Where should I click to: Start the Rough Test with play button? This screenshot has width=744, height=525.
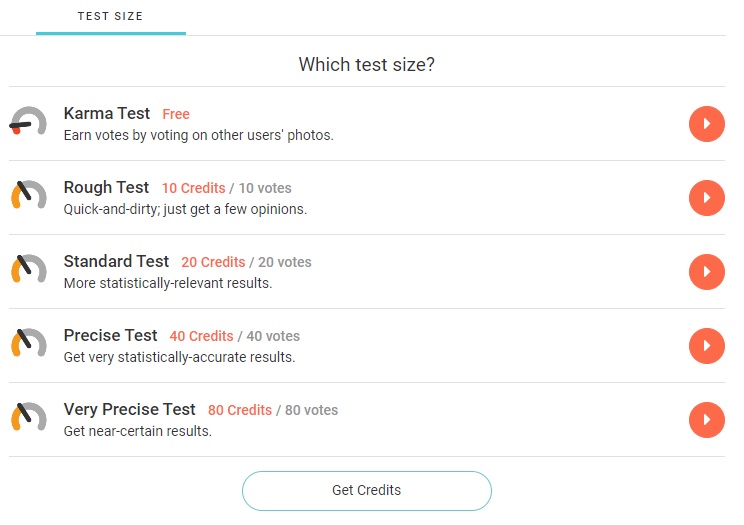707,198
